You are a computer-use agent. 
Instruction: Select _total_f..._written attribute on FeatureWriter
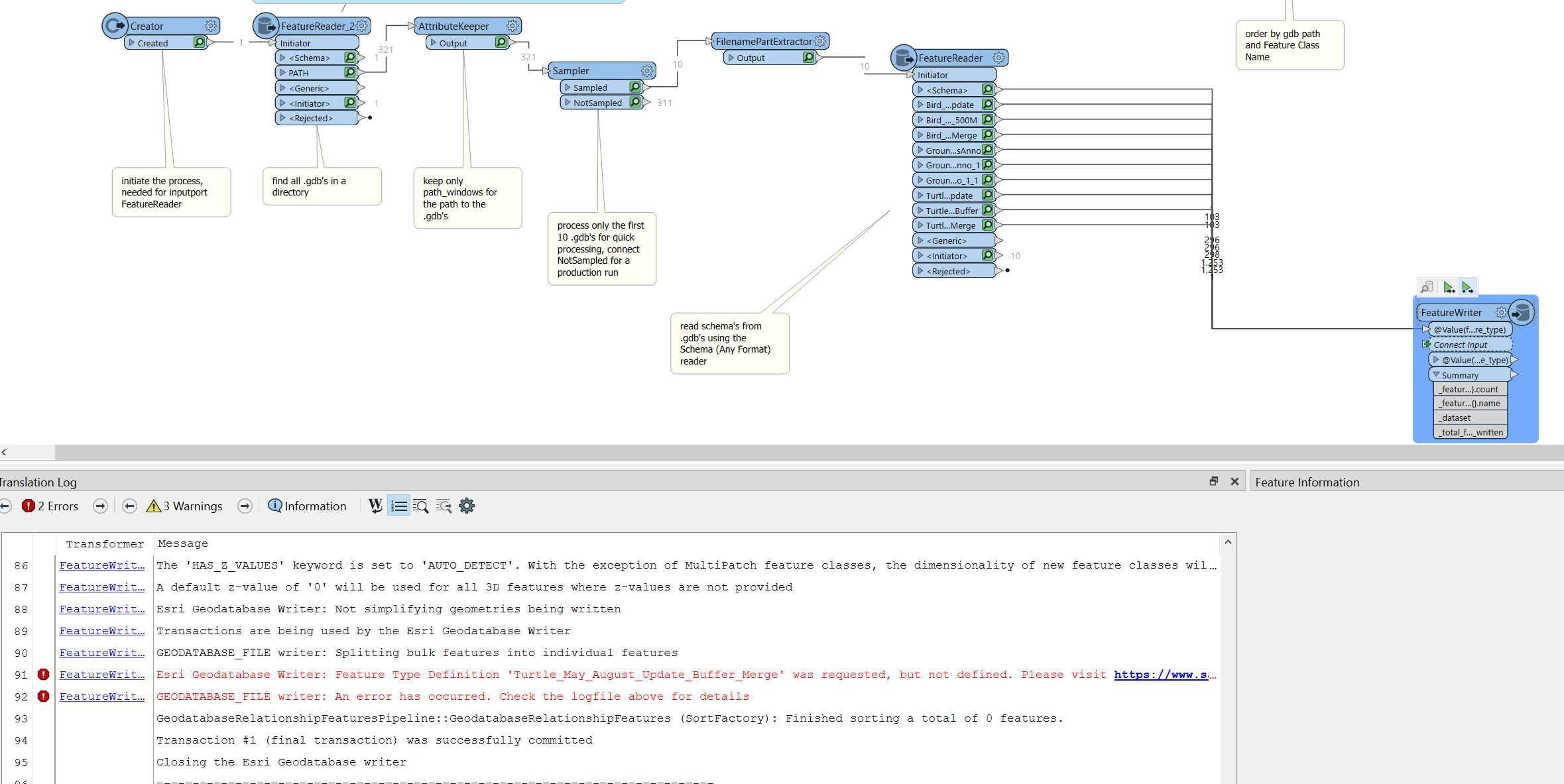click(x=1471, y=432)
